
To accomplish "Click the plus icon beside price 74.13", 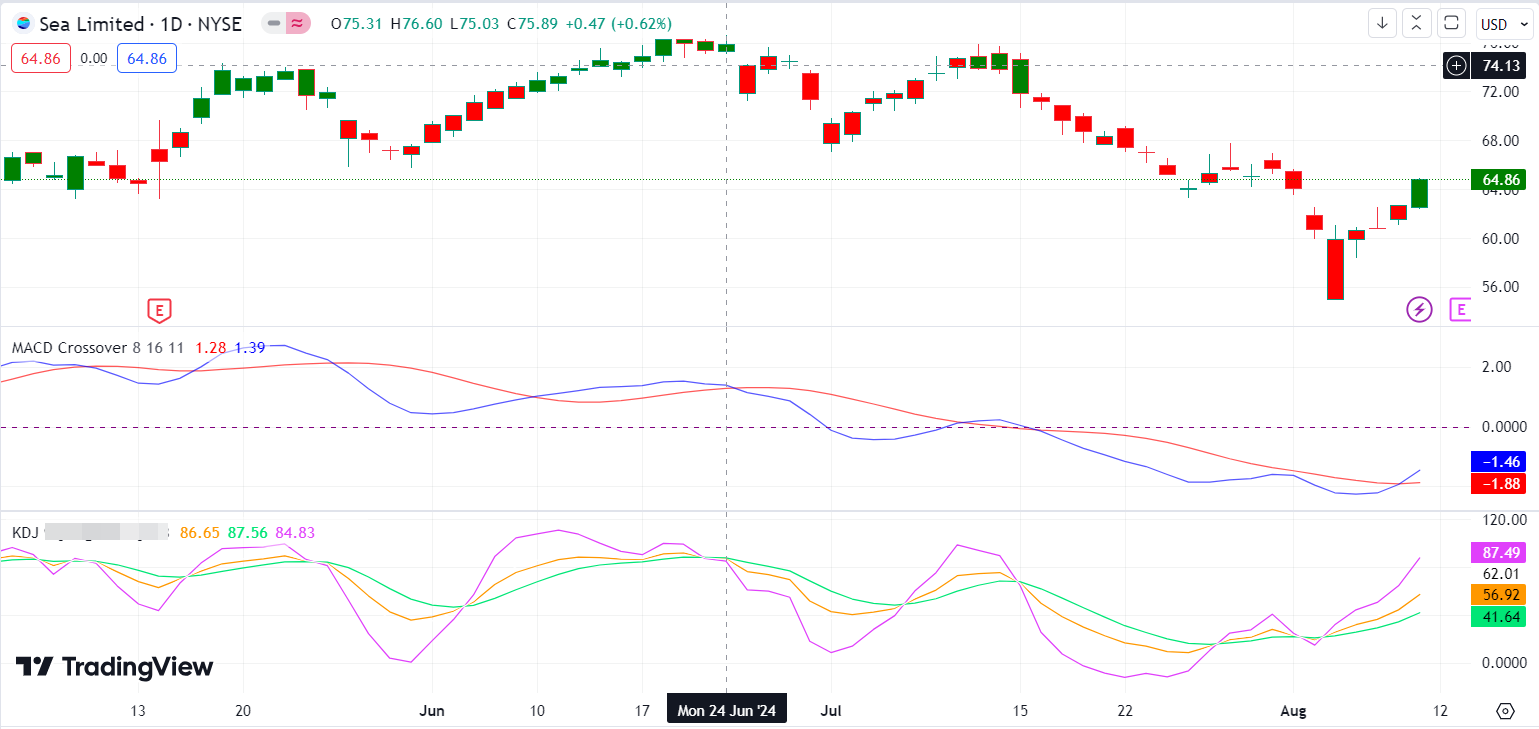I will coord(1457,66).
